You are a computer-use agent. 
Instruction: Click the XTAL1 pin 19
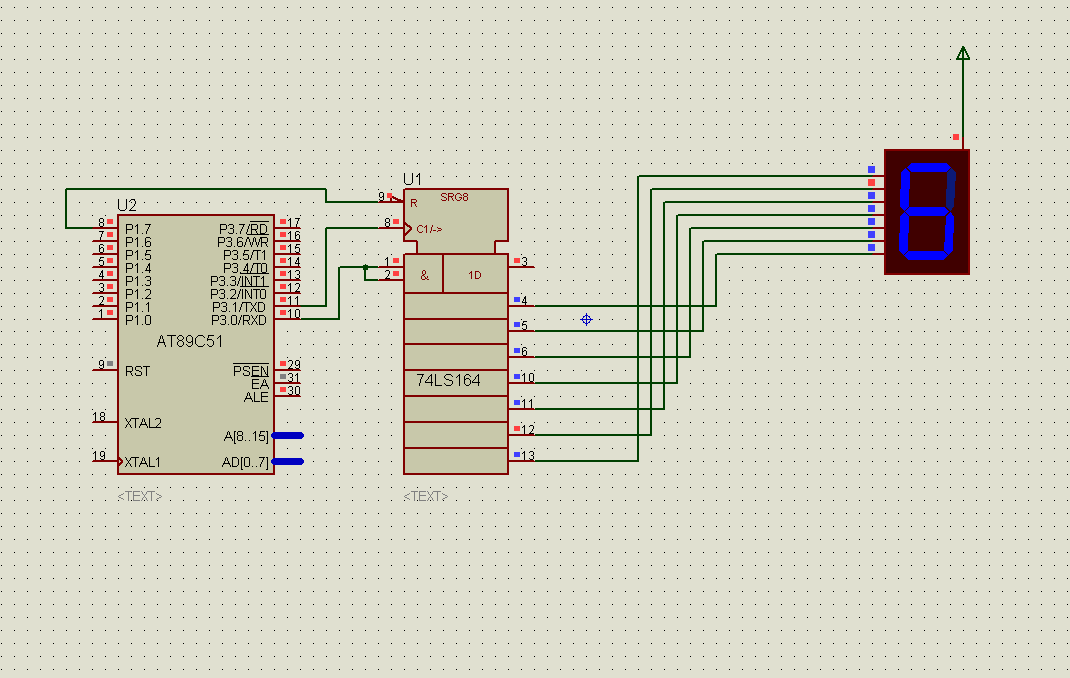(104, 459)
